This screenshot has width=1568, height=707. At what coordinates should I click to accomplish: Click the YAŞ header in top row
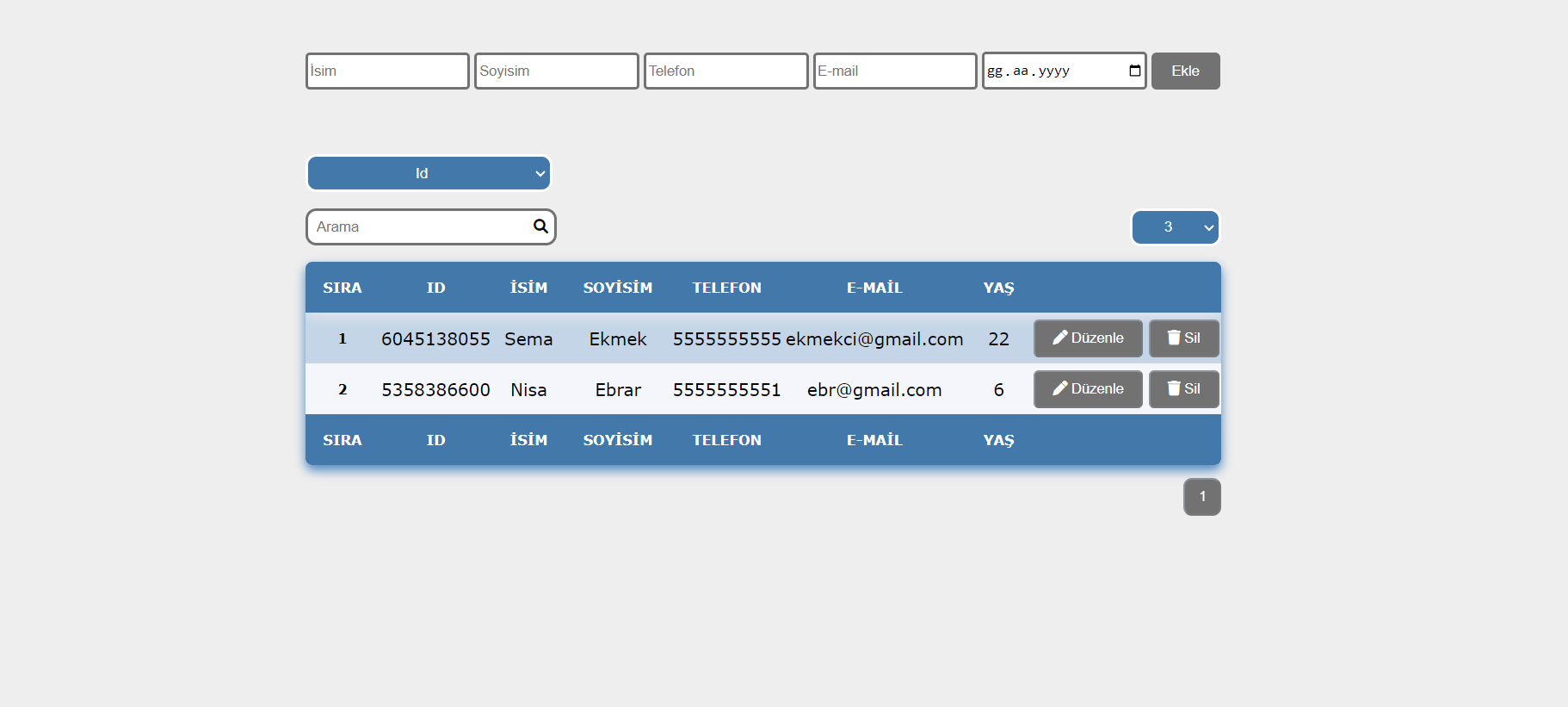(x=998, y=288)
